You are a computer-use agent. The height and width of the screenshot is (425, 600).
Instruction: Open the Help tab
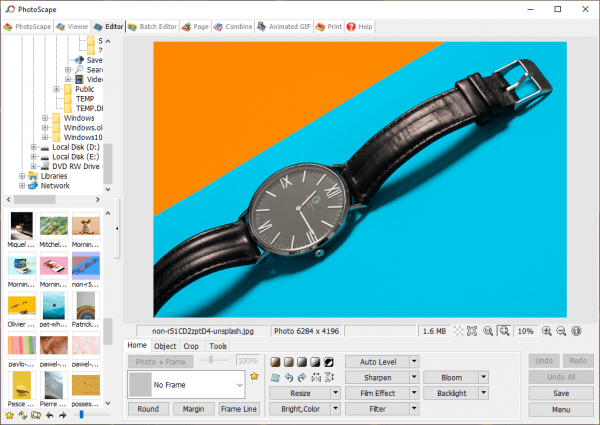(359, 27)
